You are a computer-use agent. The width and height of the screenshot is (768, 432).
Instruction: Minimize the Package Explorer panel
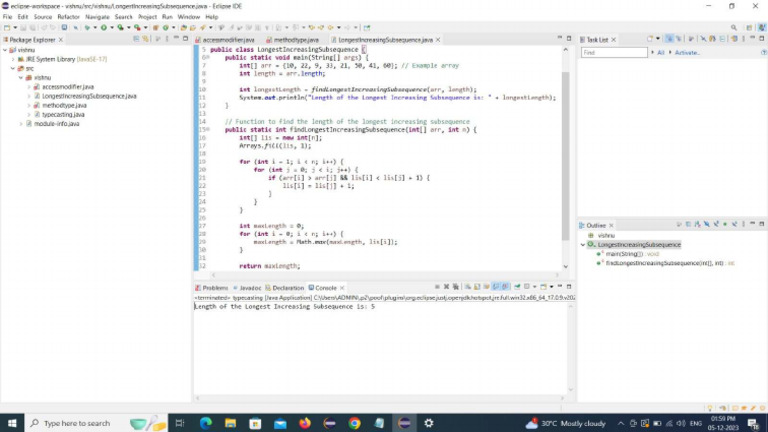pyautogui.click(x=176, y=39)
